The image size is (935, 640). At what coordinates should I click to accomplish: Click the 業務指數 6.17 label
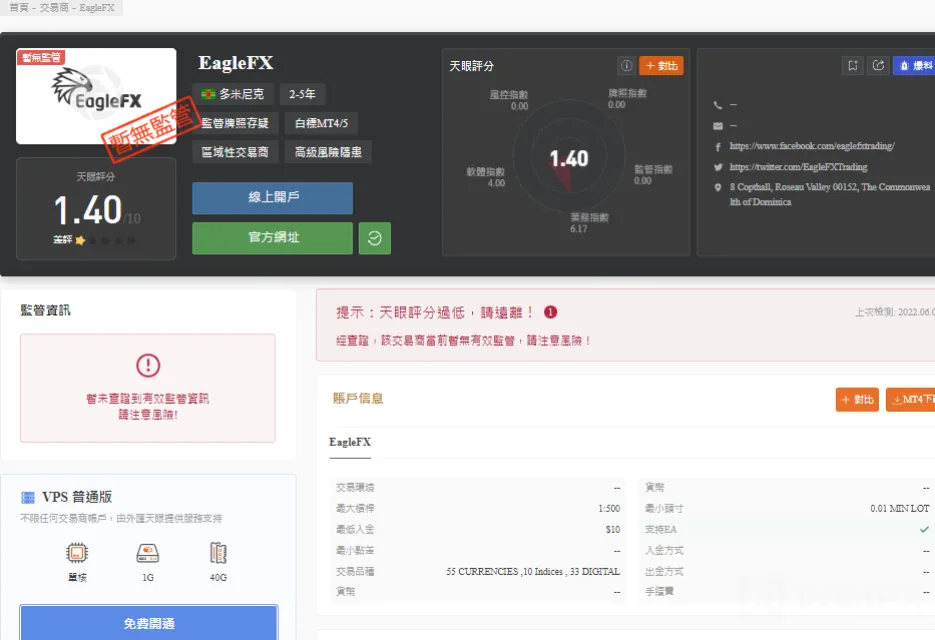coord(589,223)
